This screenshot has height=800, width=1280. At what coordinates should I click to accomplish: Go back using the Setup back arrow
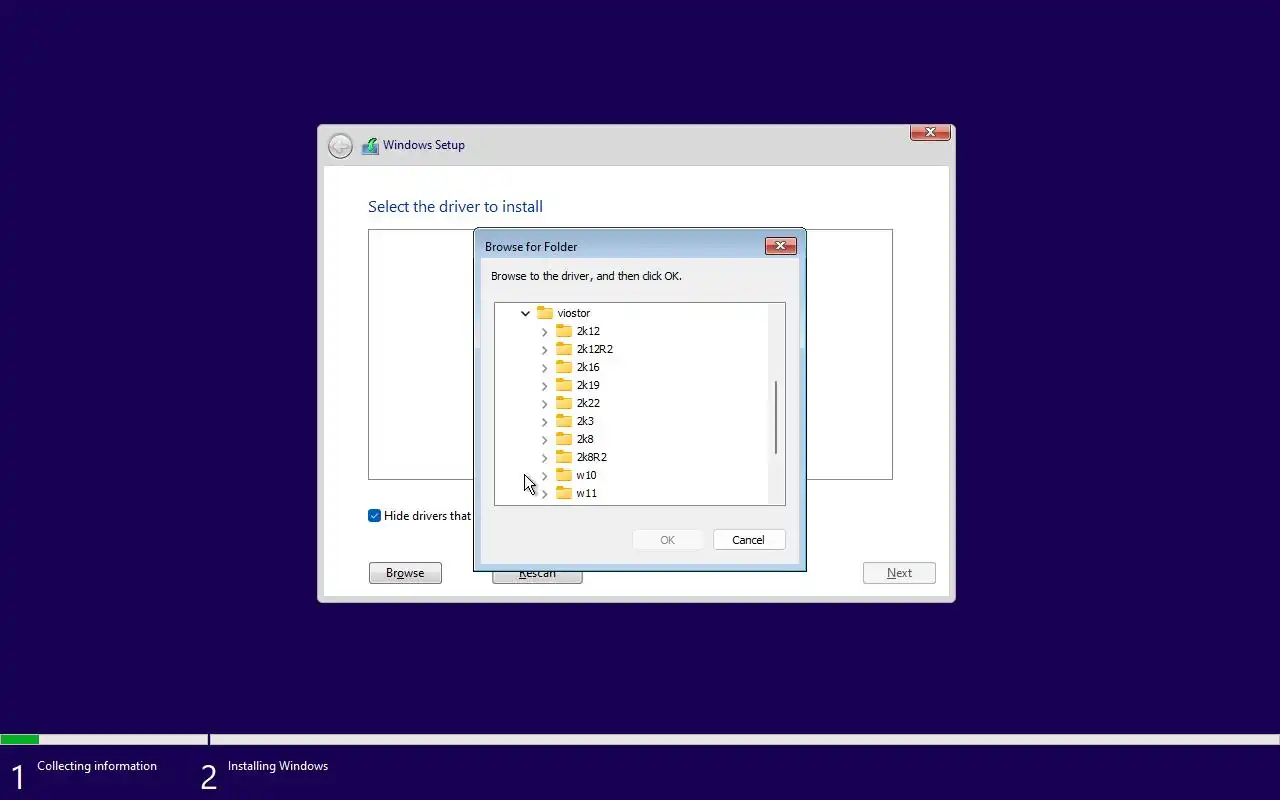point(340,146)
